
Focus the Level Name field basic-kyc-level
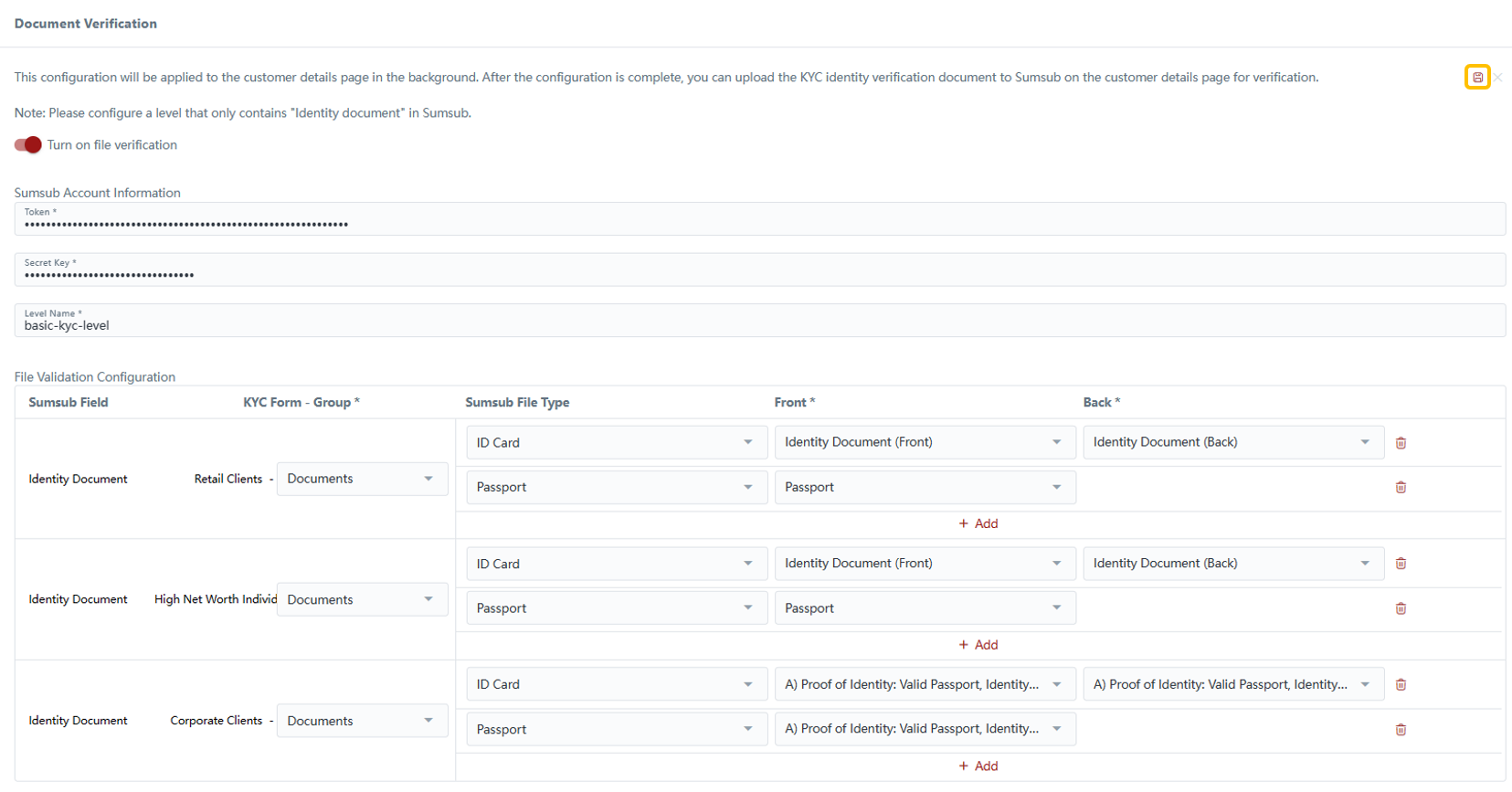tap(758, 324)
